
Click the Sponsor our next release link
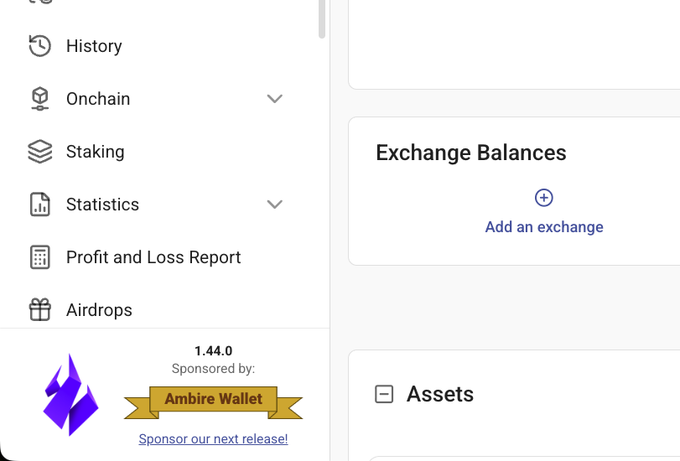213,439
